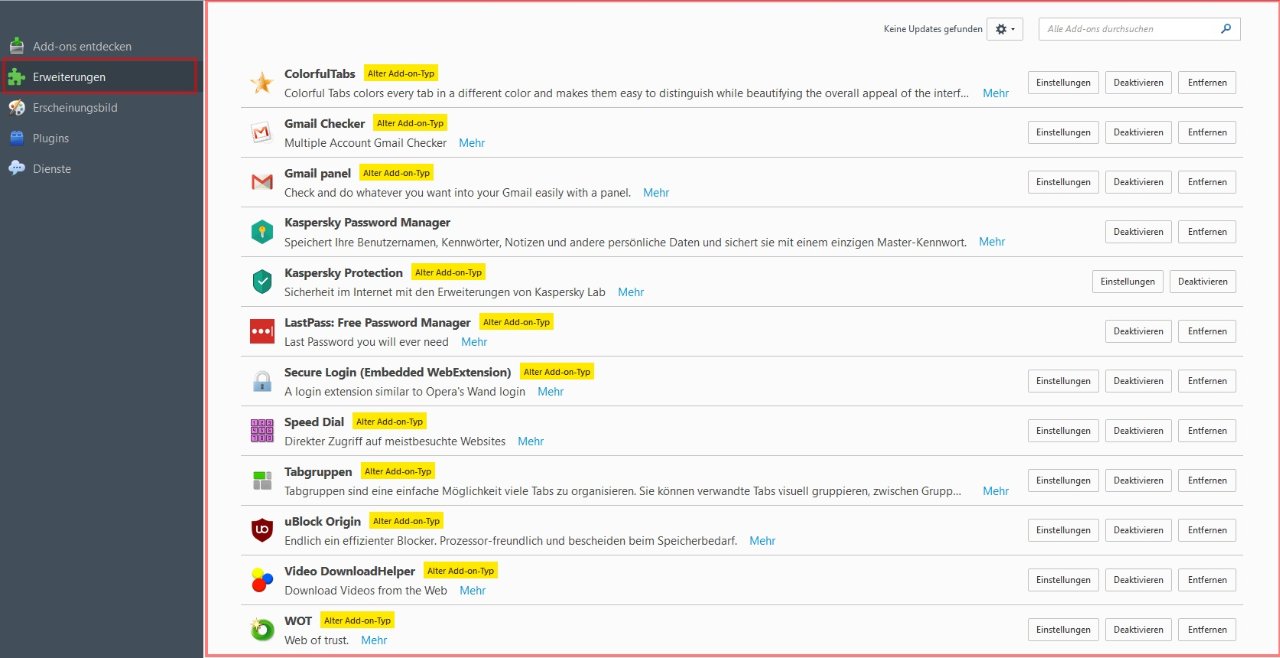This screenshot has height=658, width=1280.
Task: Click 'Multiple Account Gmail Checker' description text
Action: [365, 143]
